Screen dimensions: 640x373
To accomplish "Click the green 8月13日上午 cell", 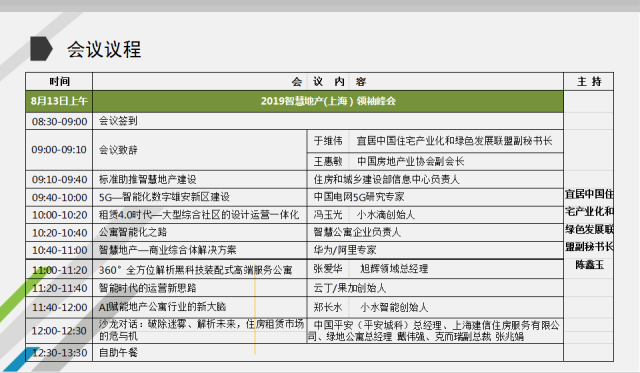I will click(x=60, y=101).
